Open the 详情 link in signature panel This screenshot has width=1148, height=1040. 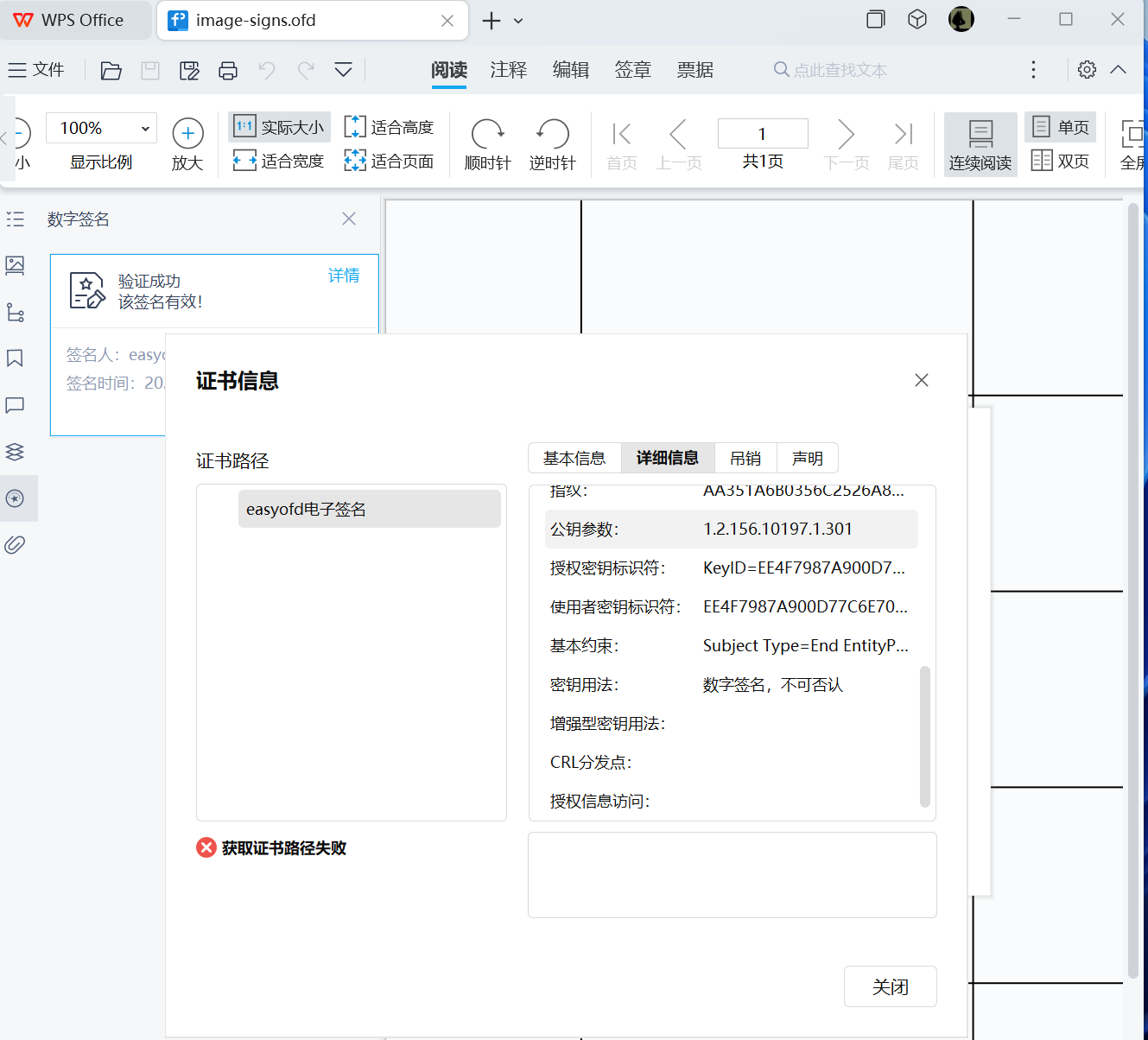tap(343, 275)
